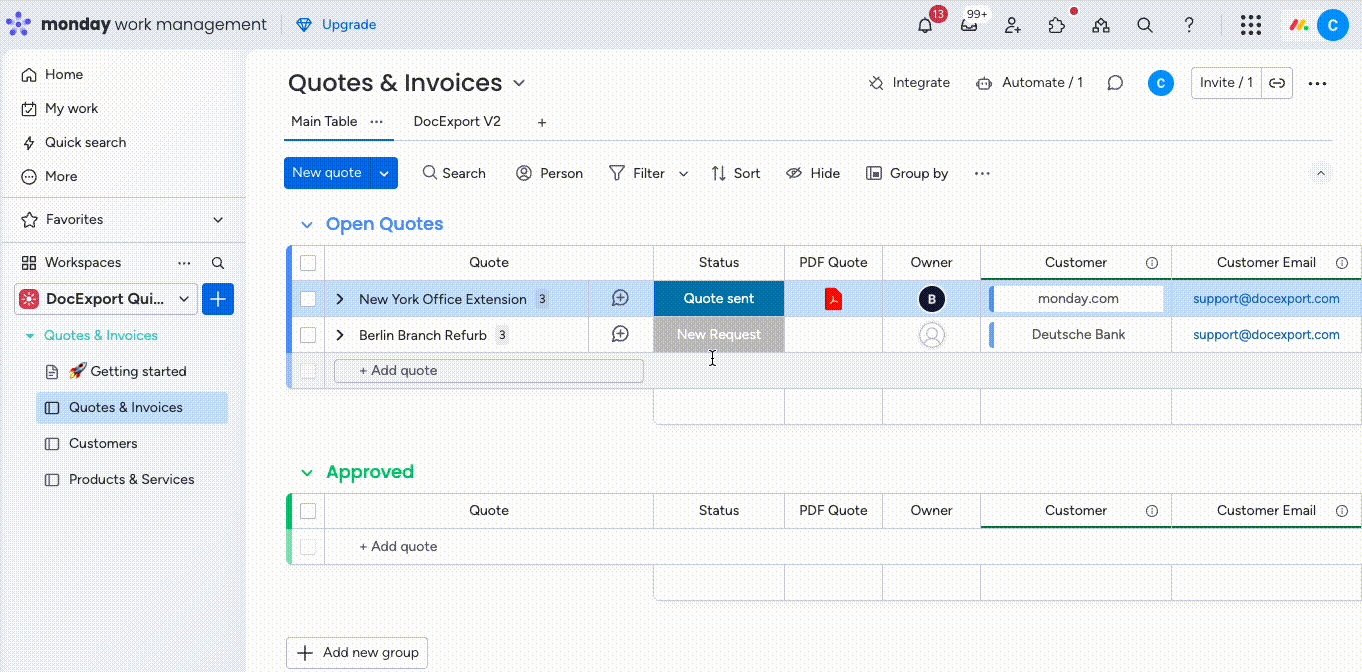Expand subitems of Berlin Branch Refurb
1362x672 pixels.
coord(340,335)
